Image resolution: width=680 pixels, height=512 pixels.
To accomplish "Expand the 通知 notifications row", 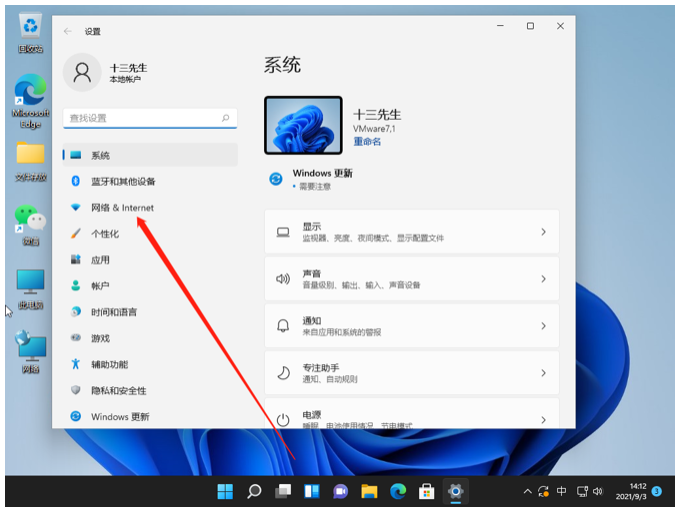I will click(x=411, y=326).
